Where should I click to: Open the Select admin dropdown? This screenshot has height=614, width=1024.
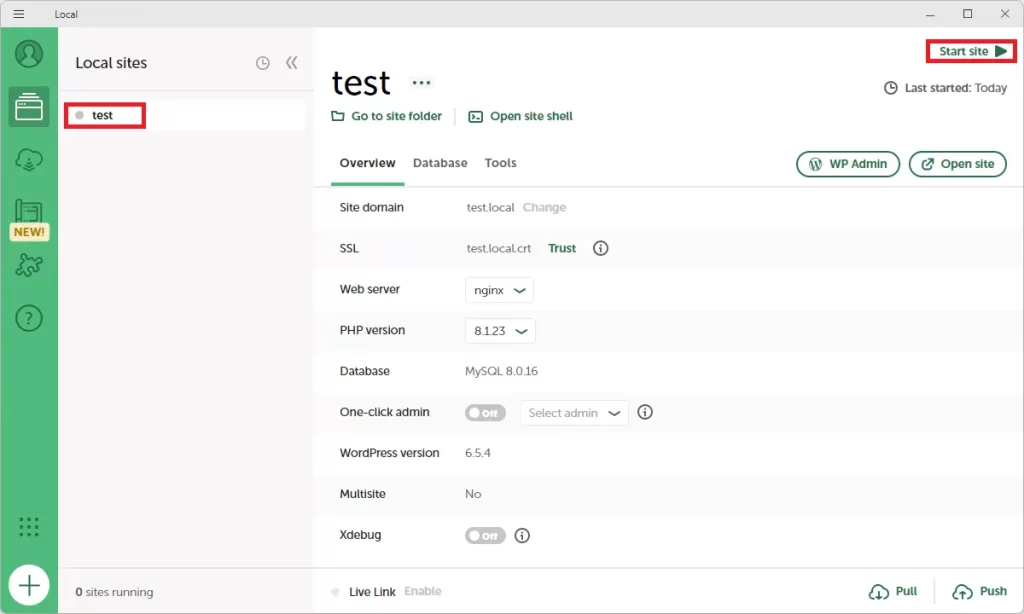coord(574,413)
